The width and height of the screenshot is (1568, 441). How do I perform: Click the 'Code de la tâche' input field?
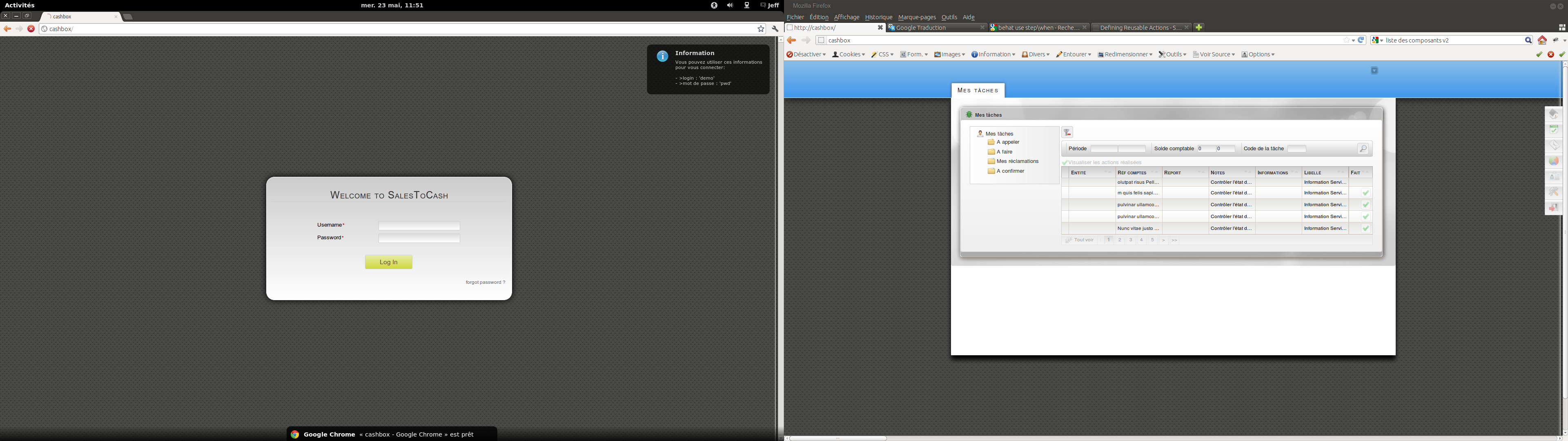1296,149
